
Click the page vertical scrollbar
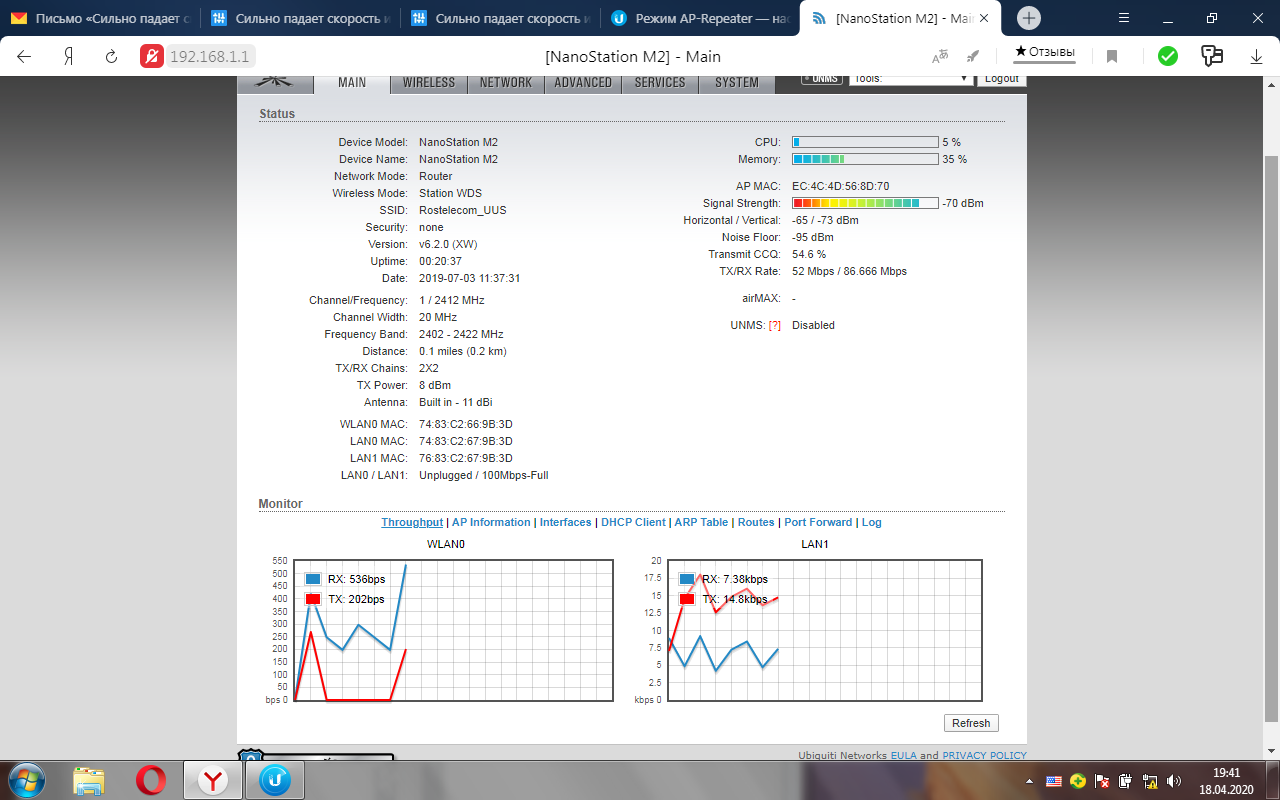click(1272, 437)
